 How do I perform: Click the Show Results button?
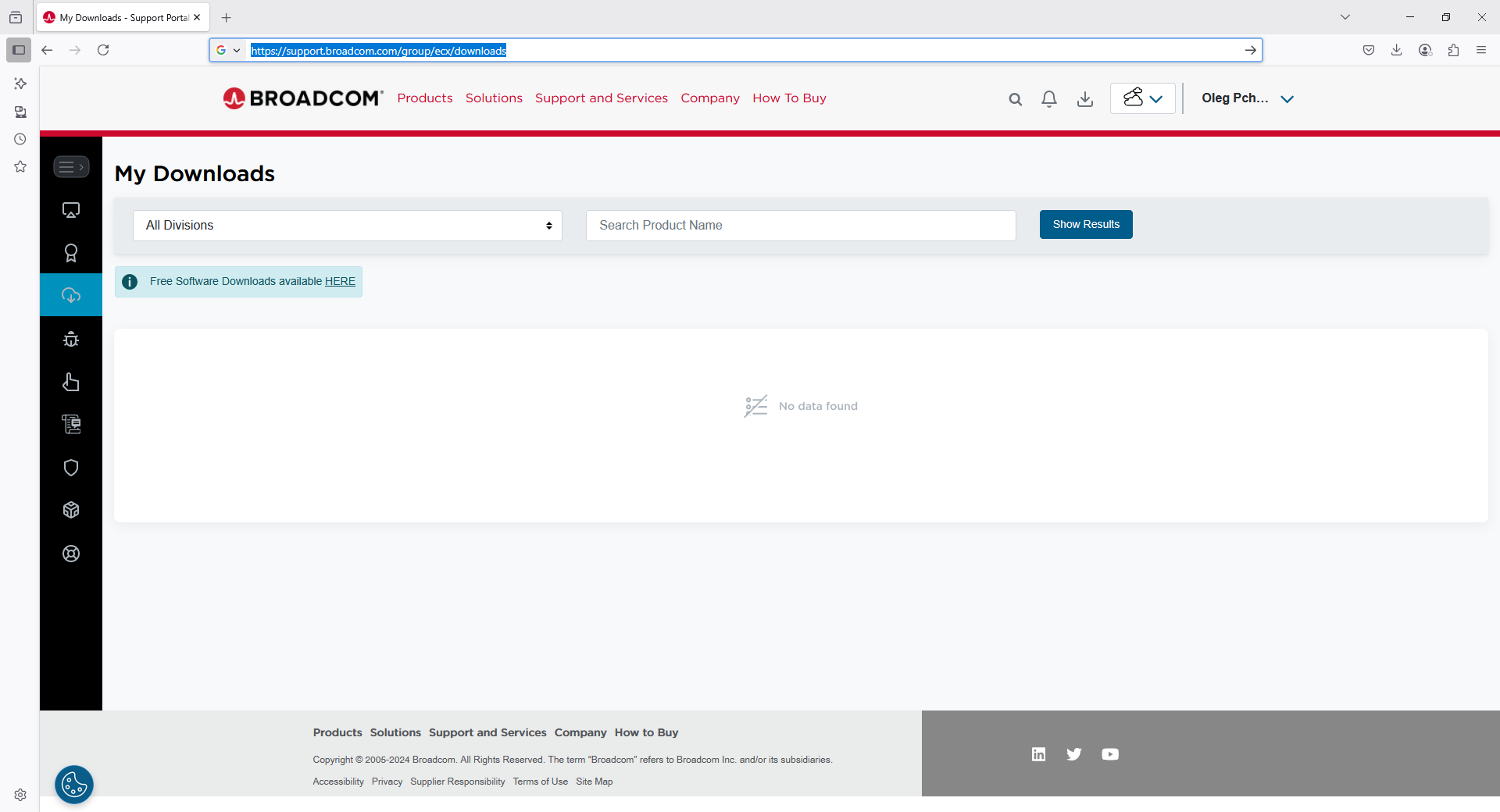(x=1086, y=224)
